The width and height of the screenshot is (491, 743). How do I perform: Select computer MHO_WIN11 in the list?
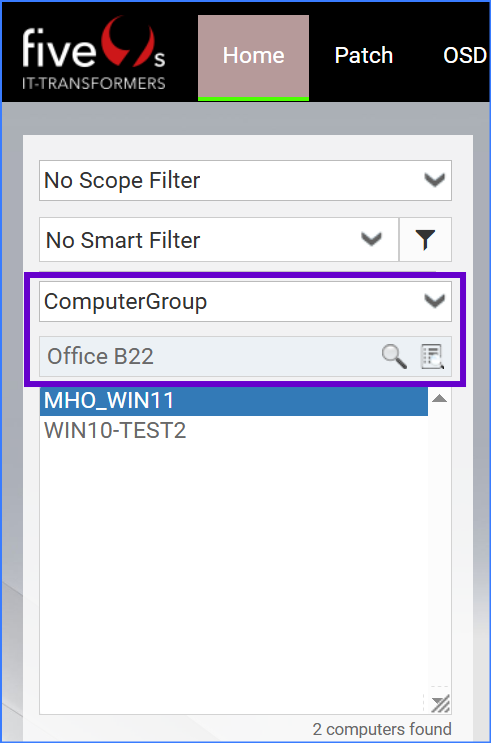tap(234, 401)
